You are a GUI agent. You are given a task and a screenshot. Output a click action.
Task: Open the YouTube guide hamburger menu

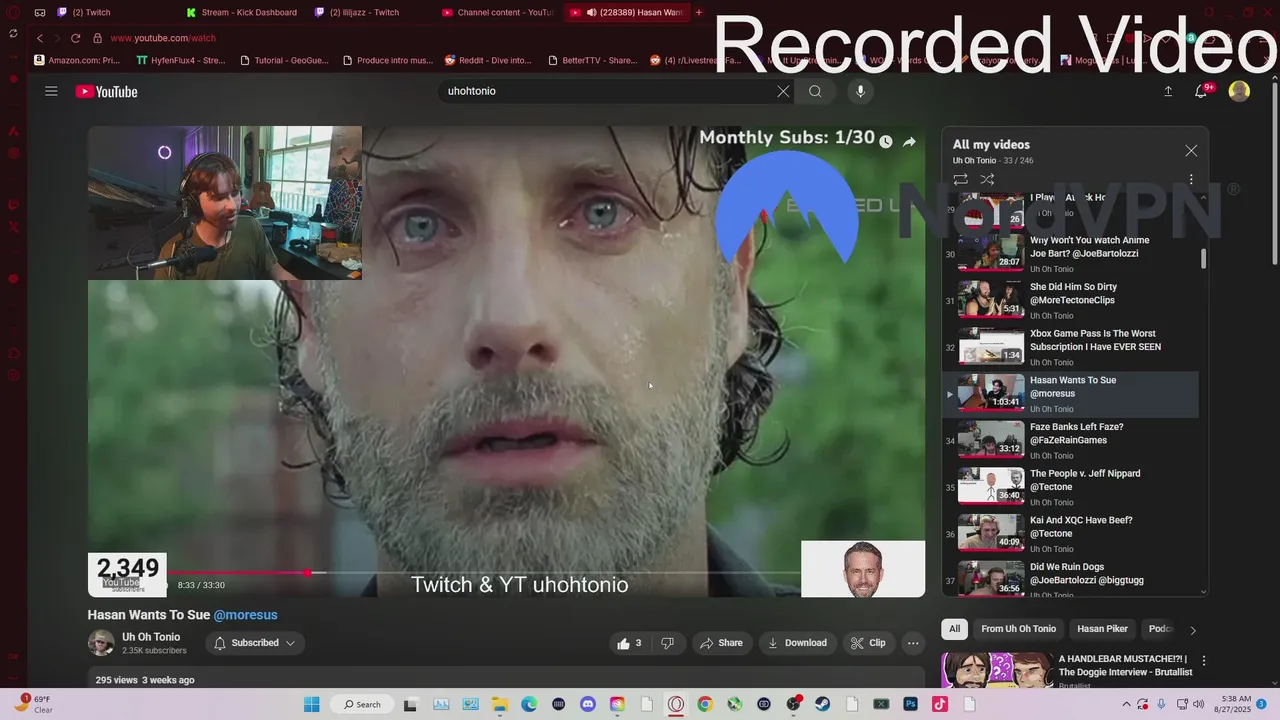coord(51,91)
